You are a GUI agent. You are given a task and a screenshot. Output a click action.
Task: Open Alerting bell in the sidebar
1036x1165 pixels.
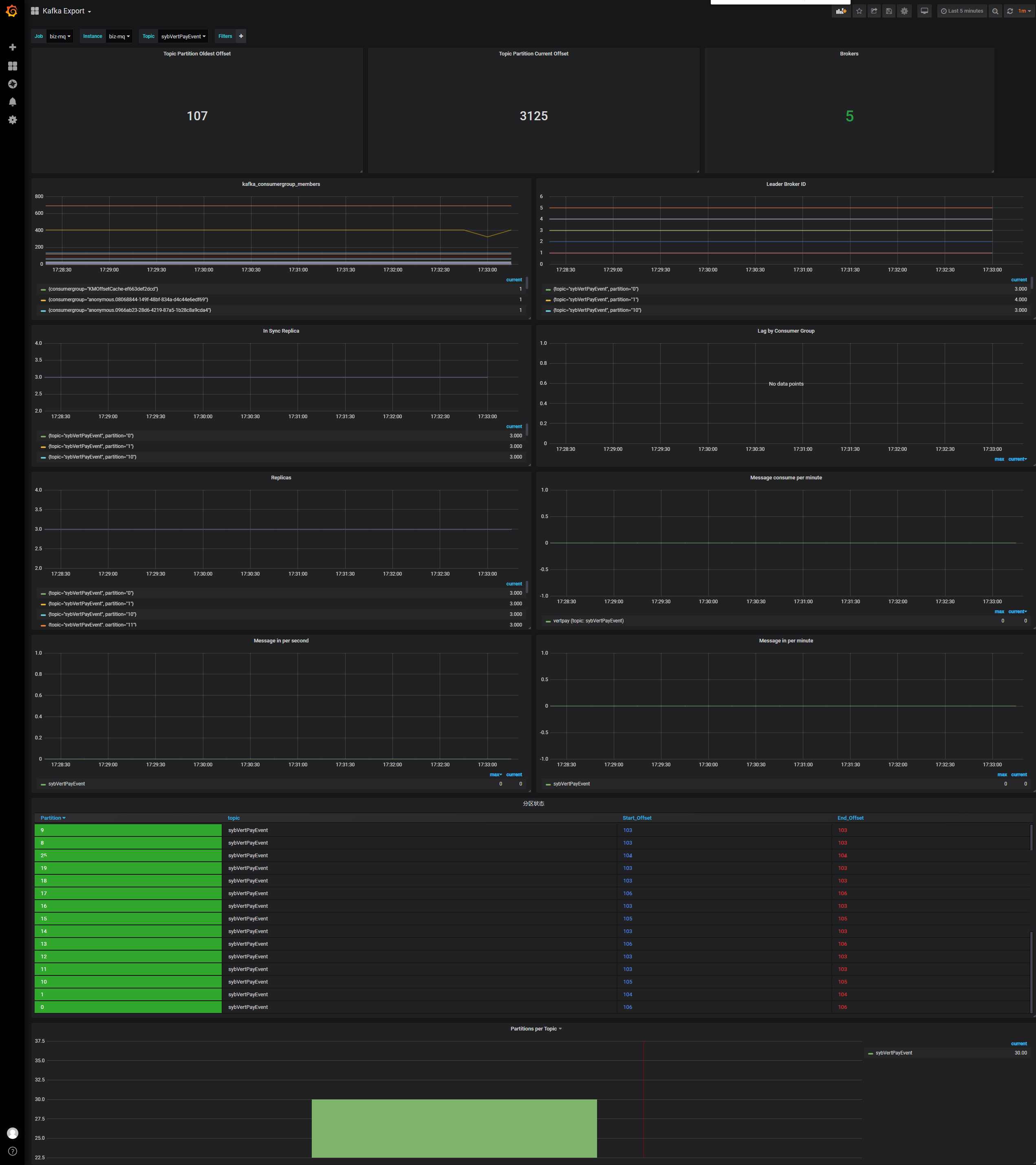[13, 101]
